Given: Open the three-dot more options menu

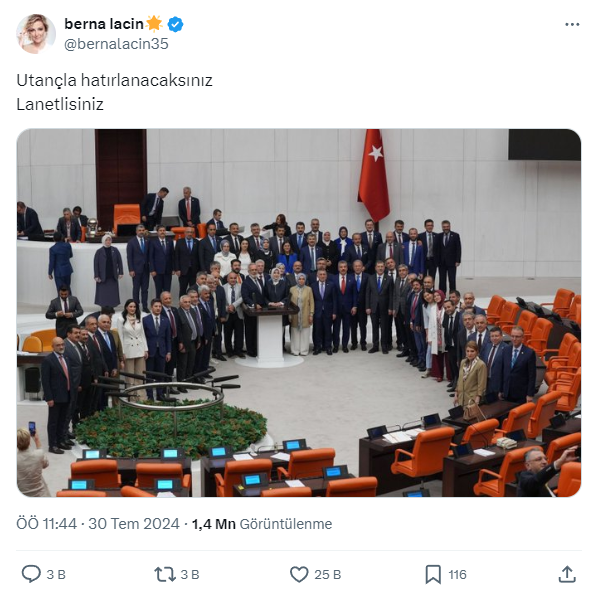Looking at the screenshot, I should (x=572, y=24).
